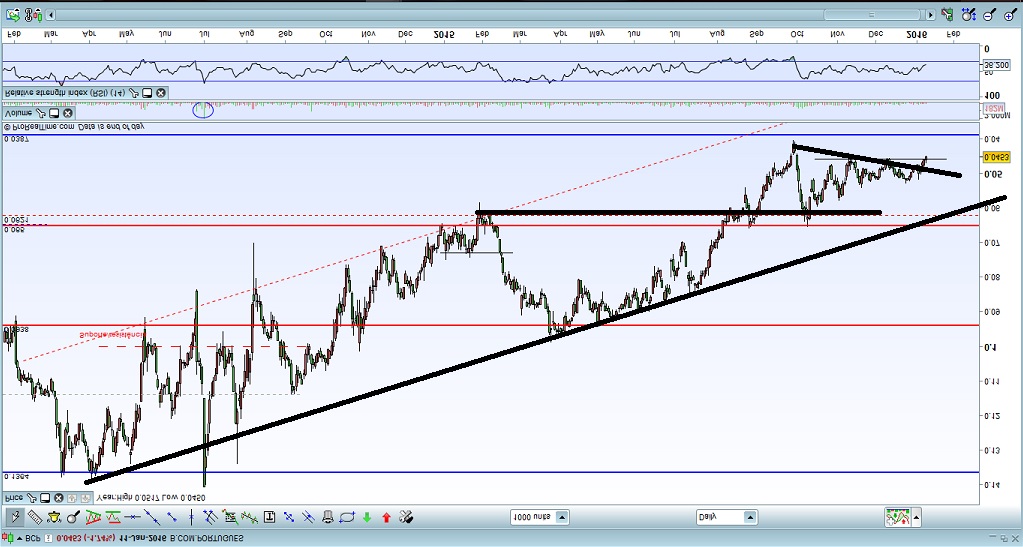Select the crossed parallel lines tool
The height and width of the screenshot is (547, 1023).
210,518
